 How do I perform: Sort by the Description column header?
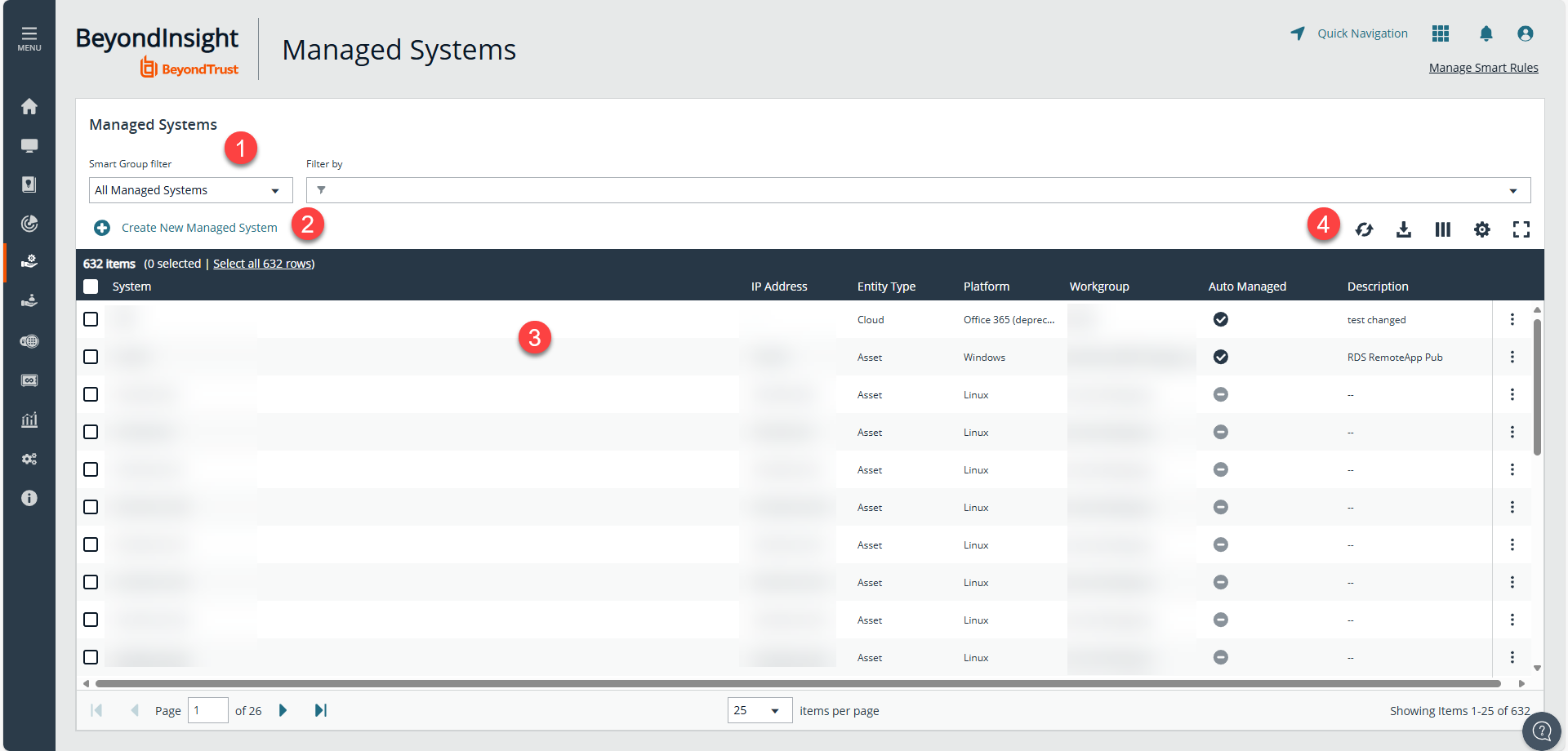click(x=1378, y=287)
